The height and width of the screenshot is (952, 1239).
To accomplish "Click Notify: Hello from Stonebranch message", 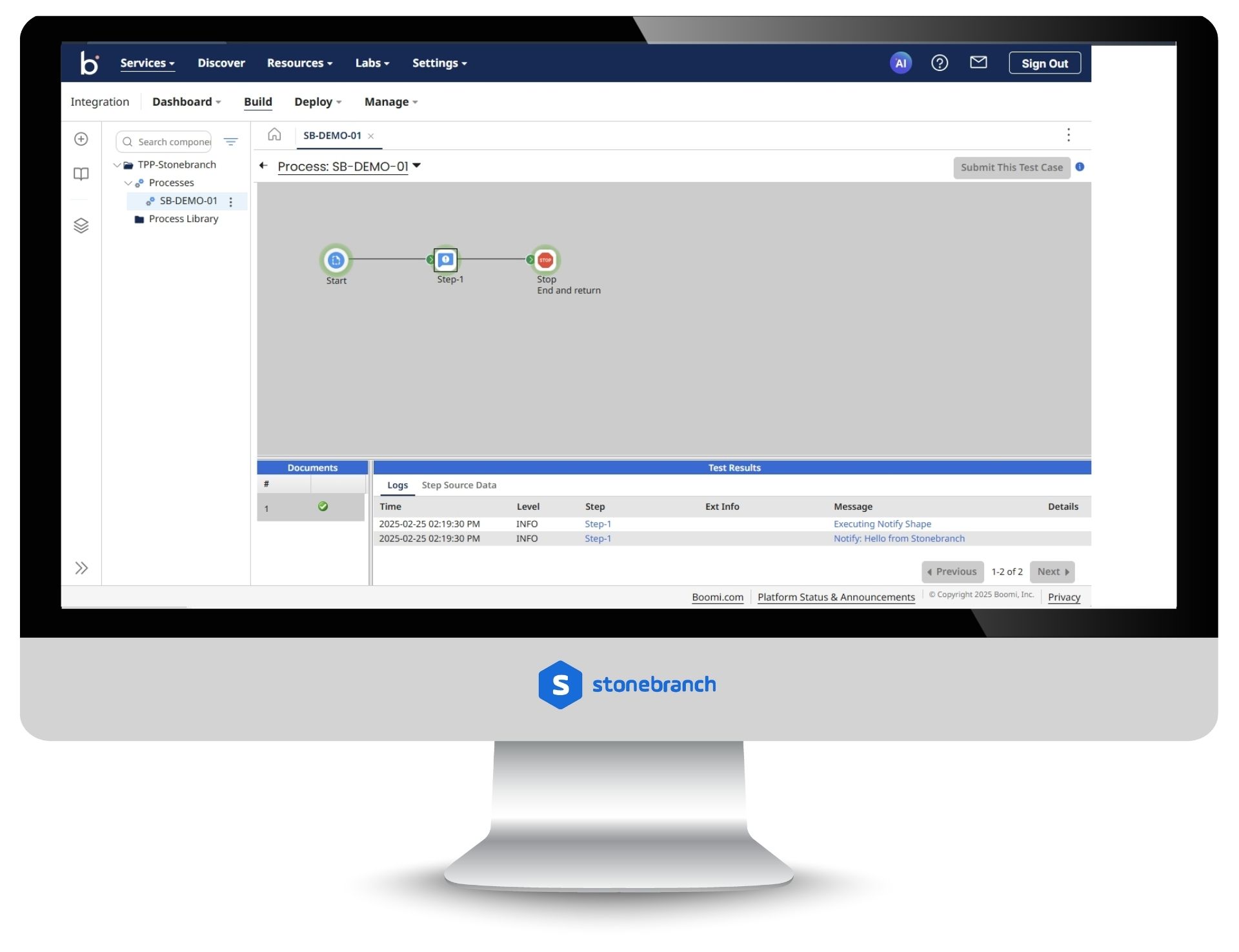I will [x=899, y=539].
